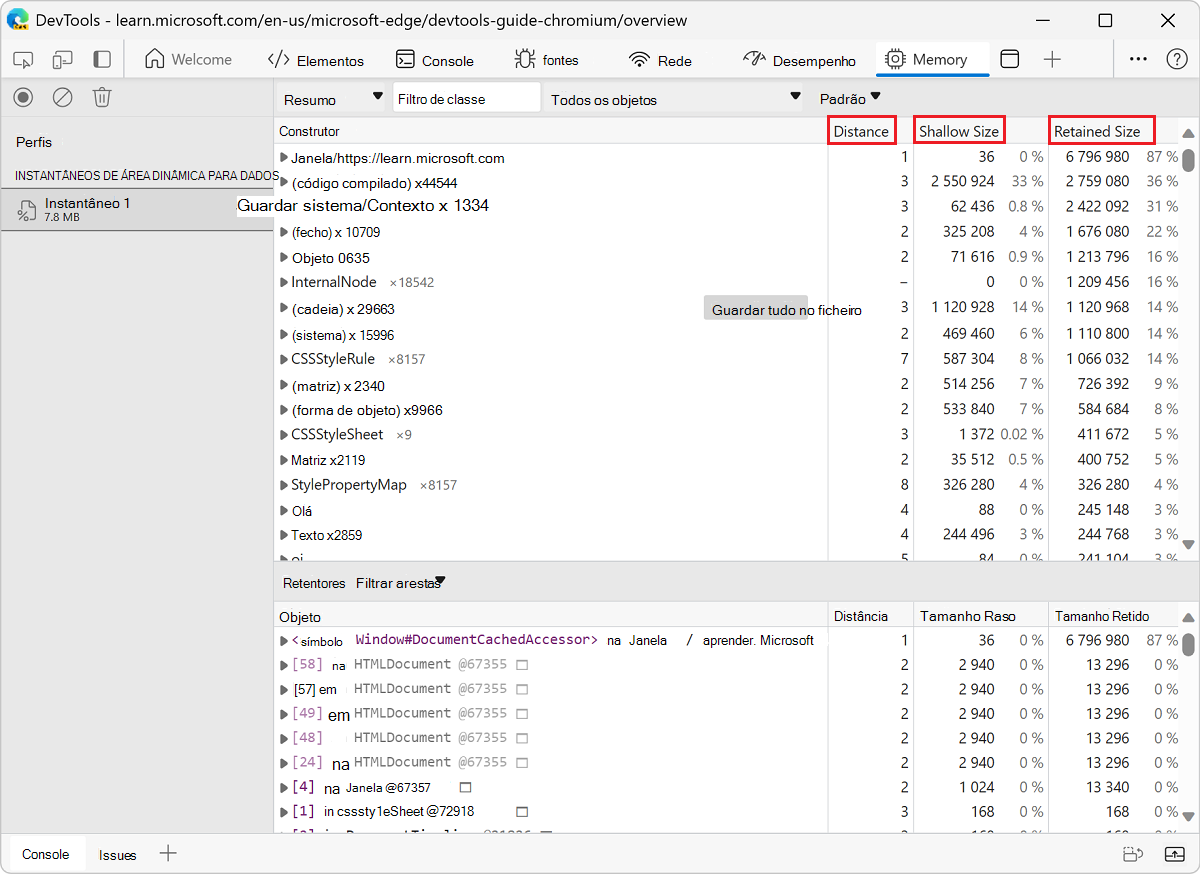Select the Instantâneo 1 snapshot profile
This screenshot has height=874, width=1200.
87,209
